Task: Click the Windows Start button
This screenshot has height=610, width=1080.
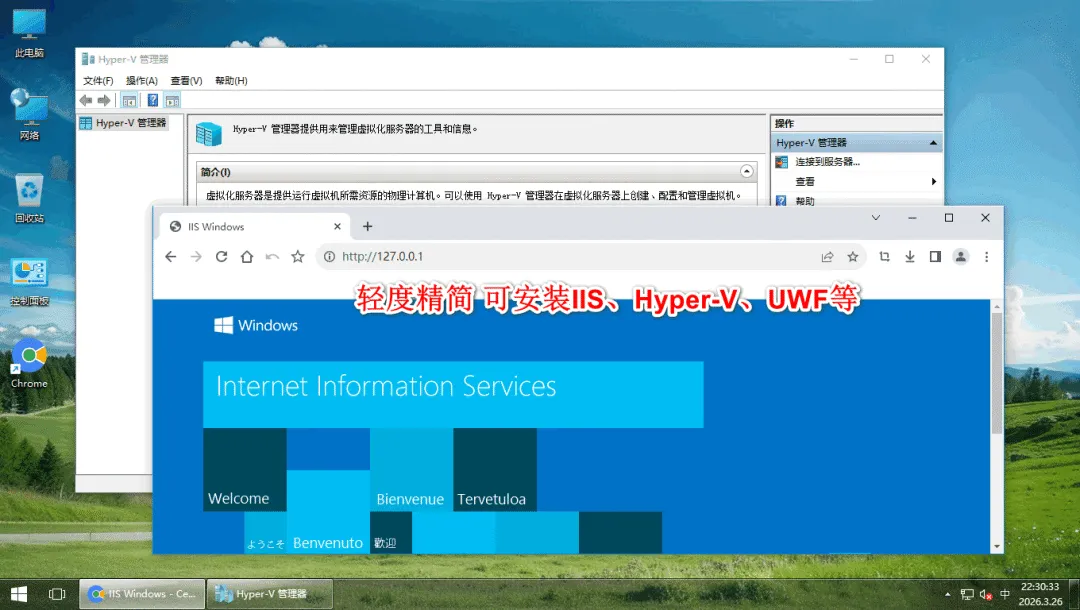Action: (x=19, y=594)
